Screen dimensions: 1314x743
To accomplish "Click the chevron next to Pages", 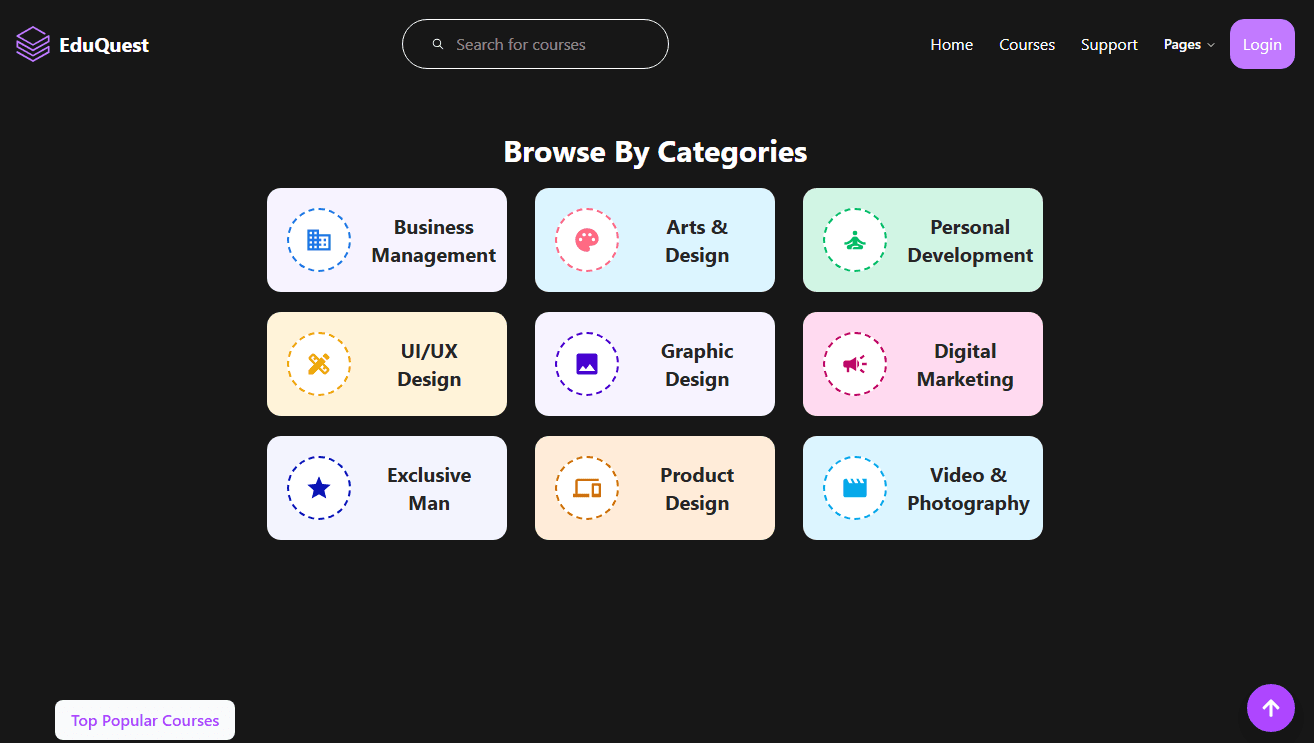I will (1211, 45).
